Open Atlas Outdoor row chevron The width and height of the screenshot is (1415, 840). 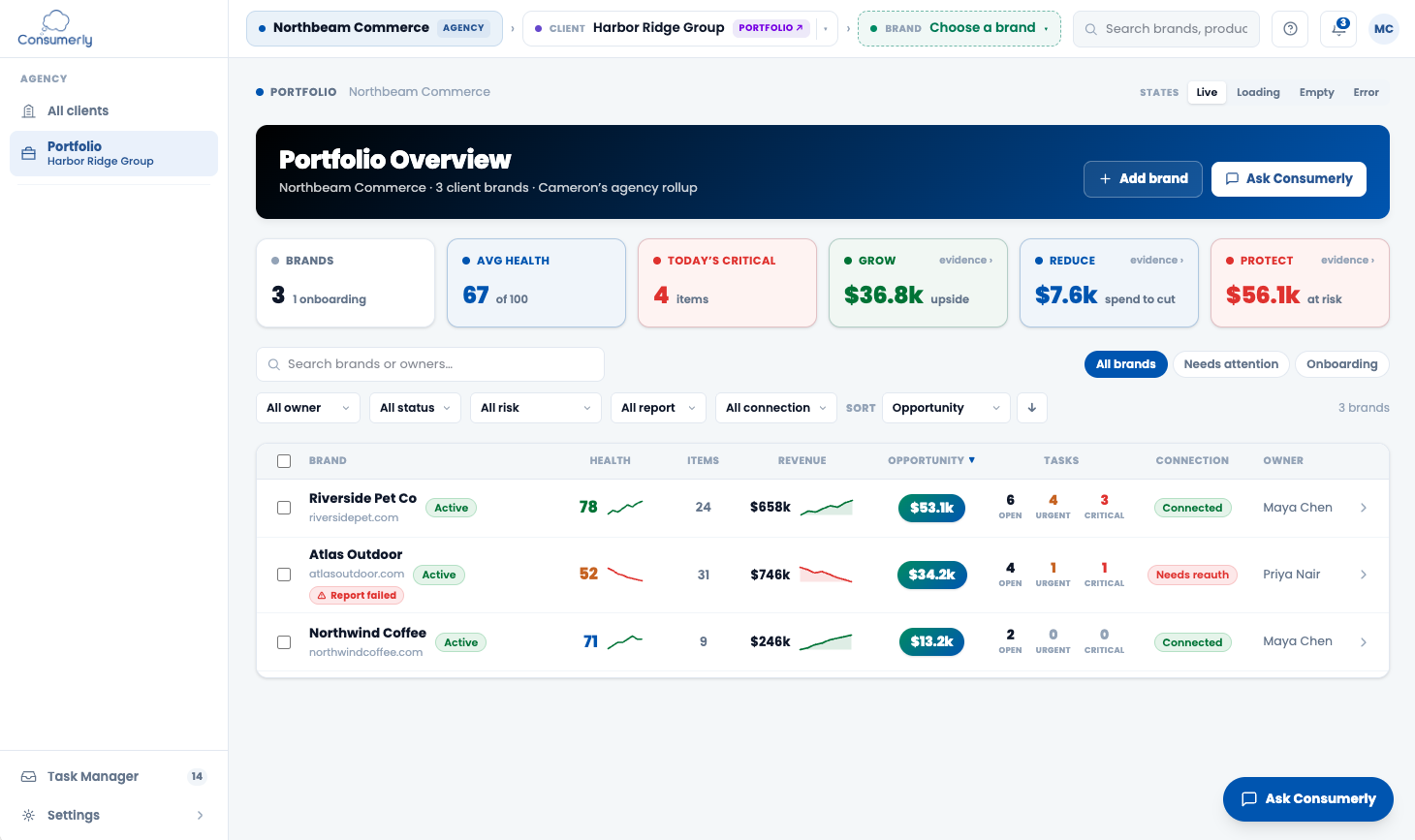(1364, 575)
